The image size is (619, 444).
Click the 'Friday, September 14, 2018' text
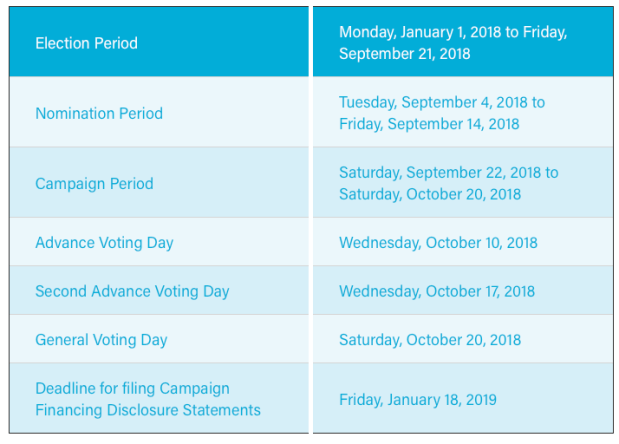pos(428,124)
